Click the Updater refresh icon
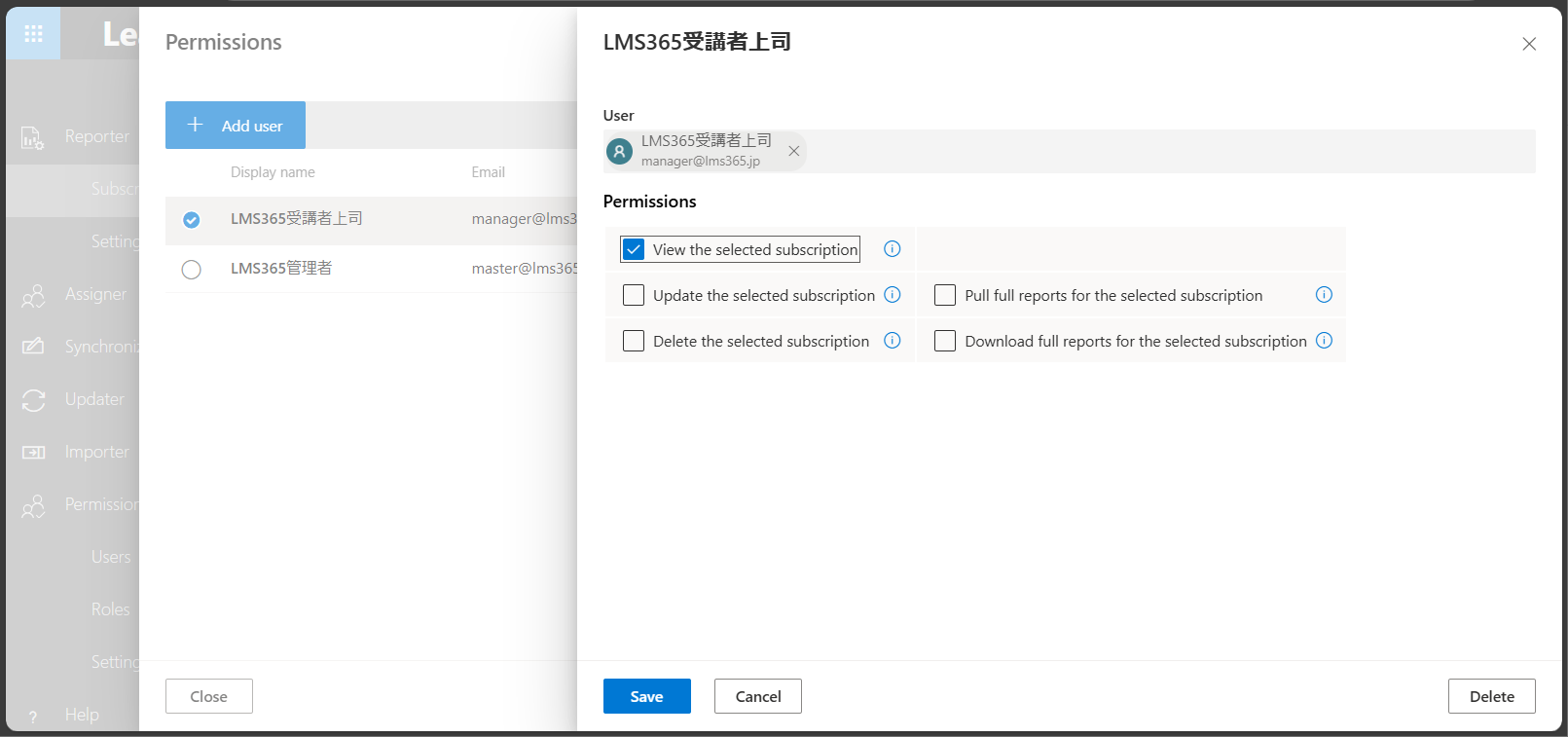Screen dimensions: 1568x737 pos(33,399)
